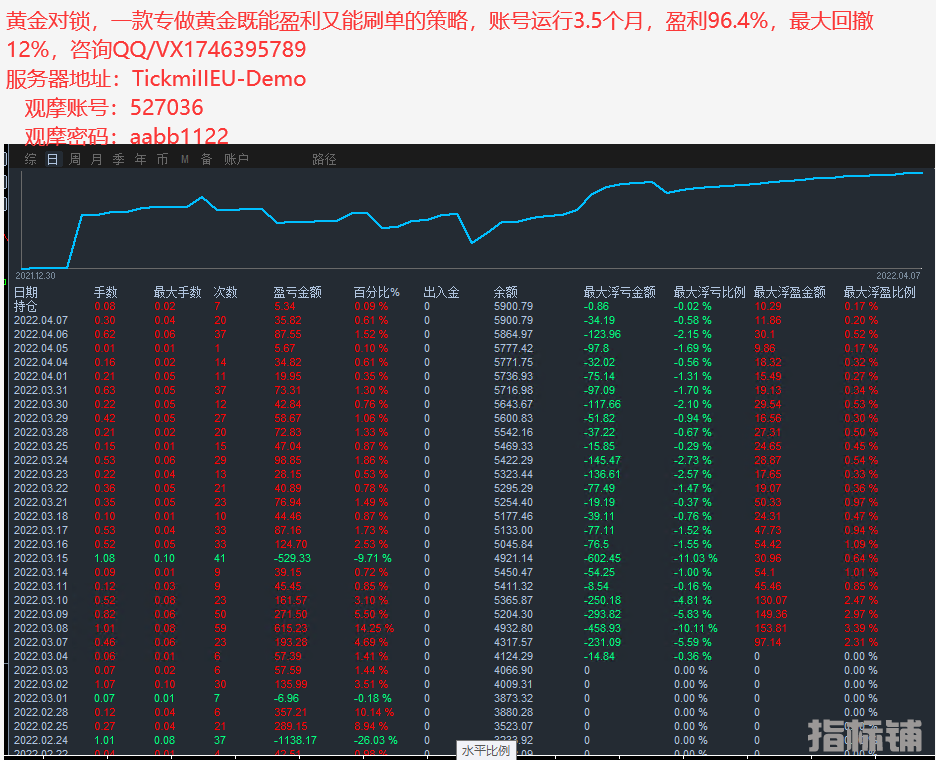Select the 日 daily period tab
Image resolution: width=936 pixels, height=760 pixels.
53,159
